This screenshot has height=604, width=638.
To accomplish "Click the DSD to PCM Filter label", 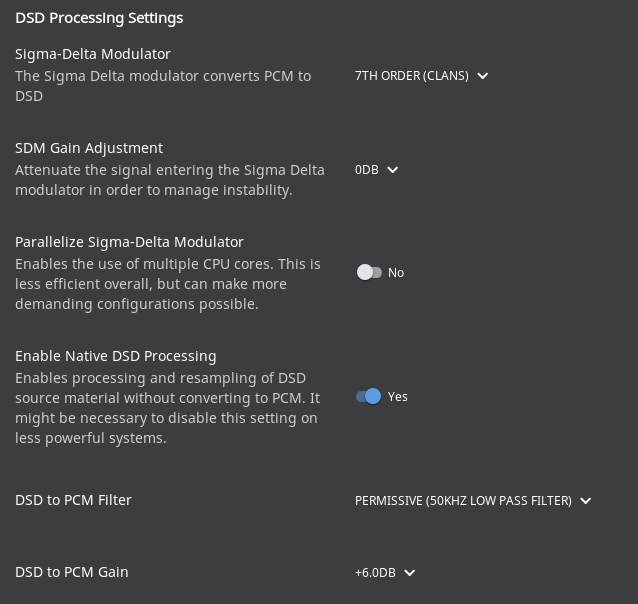I will 73,500.
